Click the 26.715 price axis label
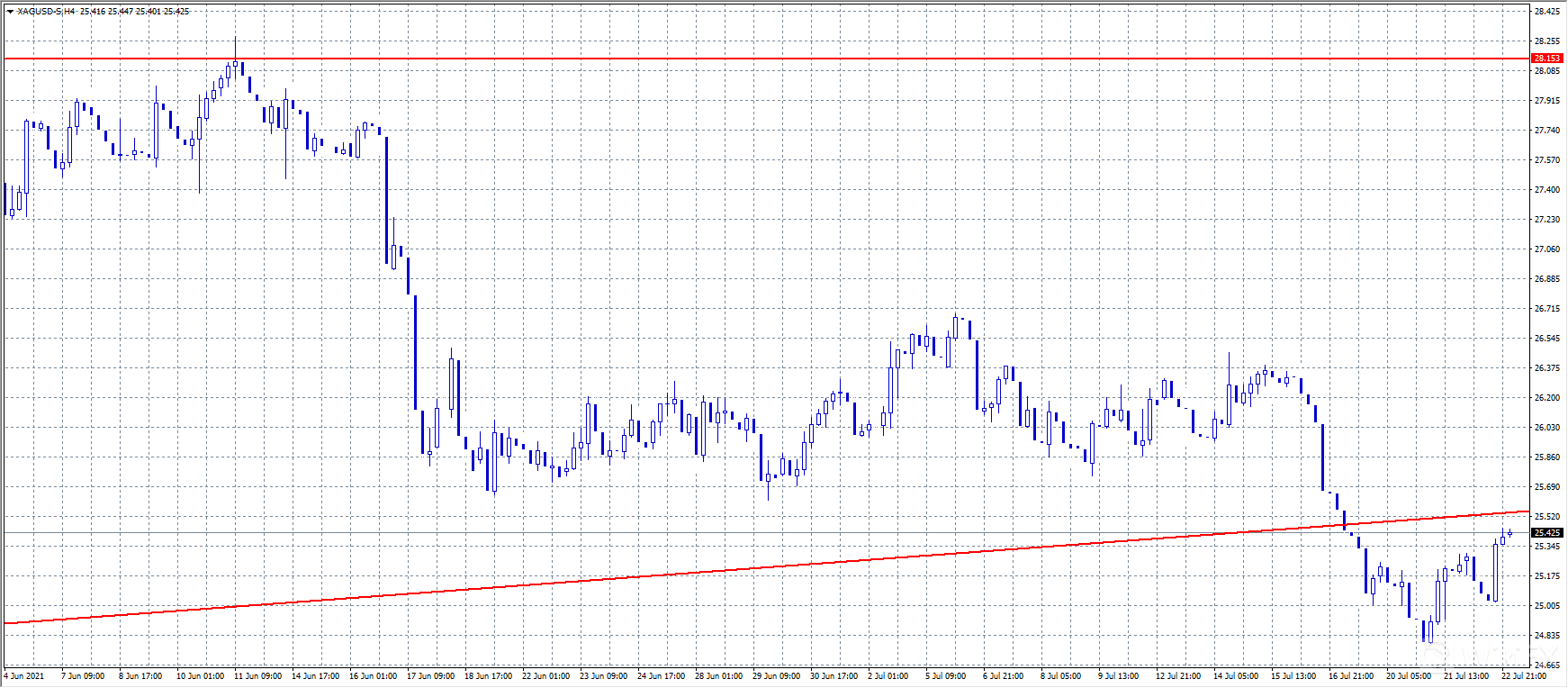The height and width of the screenshot is (688, 1568). pos(1547,309)
